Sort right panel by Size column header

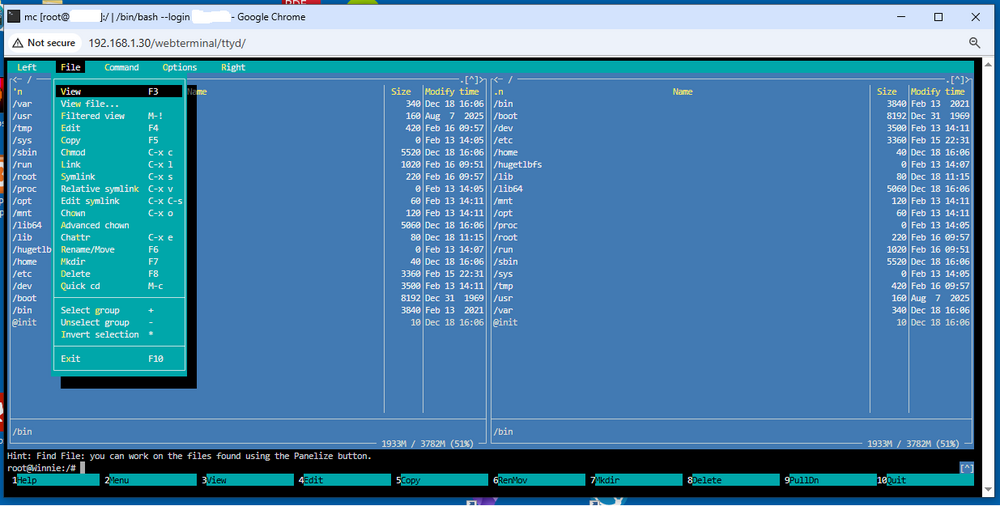click(x=886, y=92)
